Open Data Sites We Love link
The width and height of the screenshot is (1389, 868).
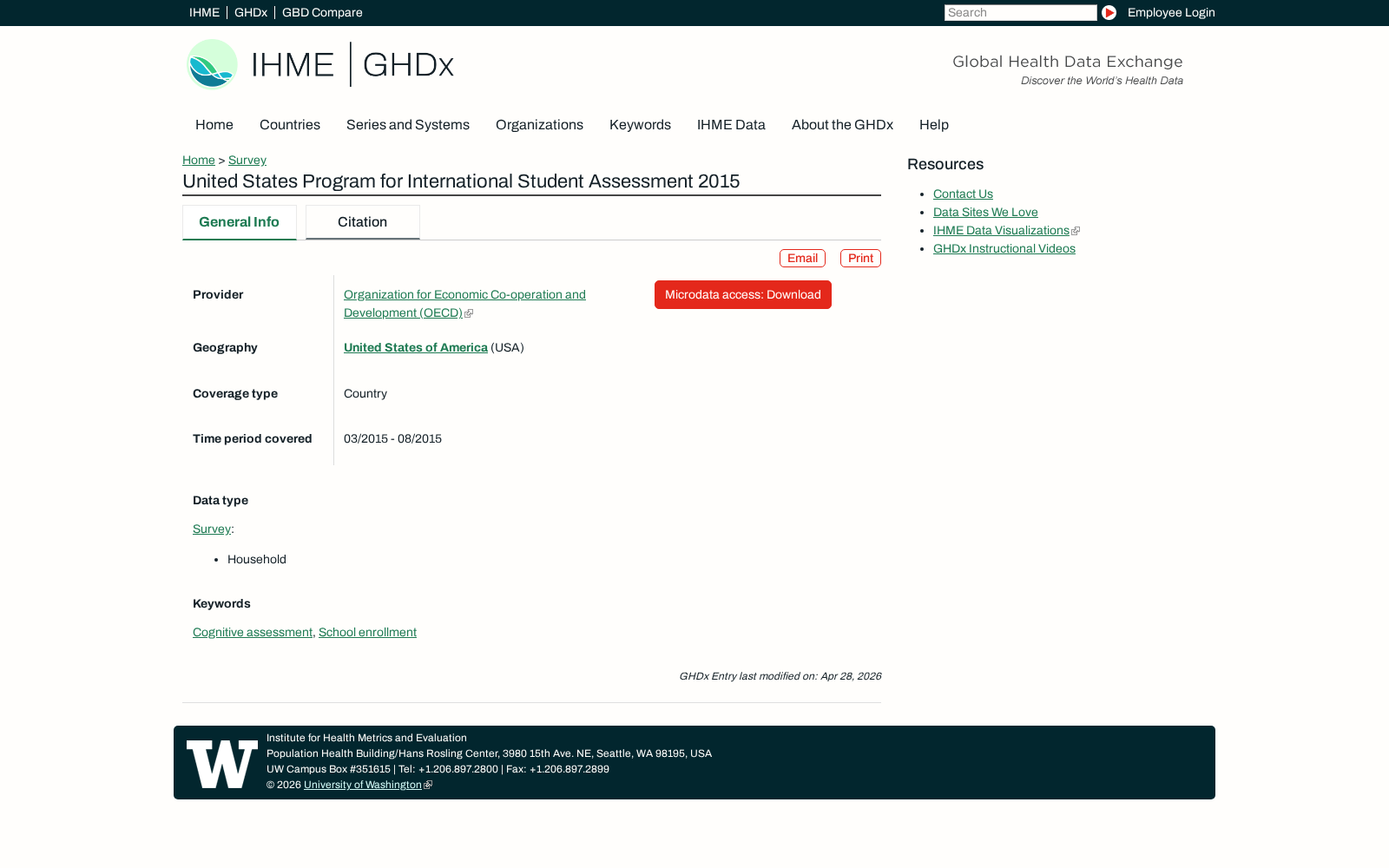pyautogui.click(x=985, y=213)
